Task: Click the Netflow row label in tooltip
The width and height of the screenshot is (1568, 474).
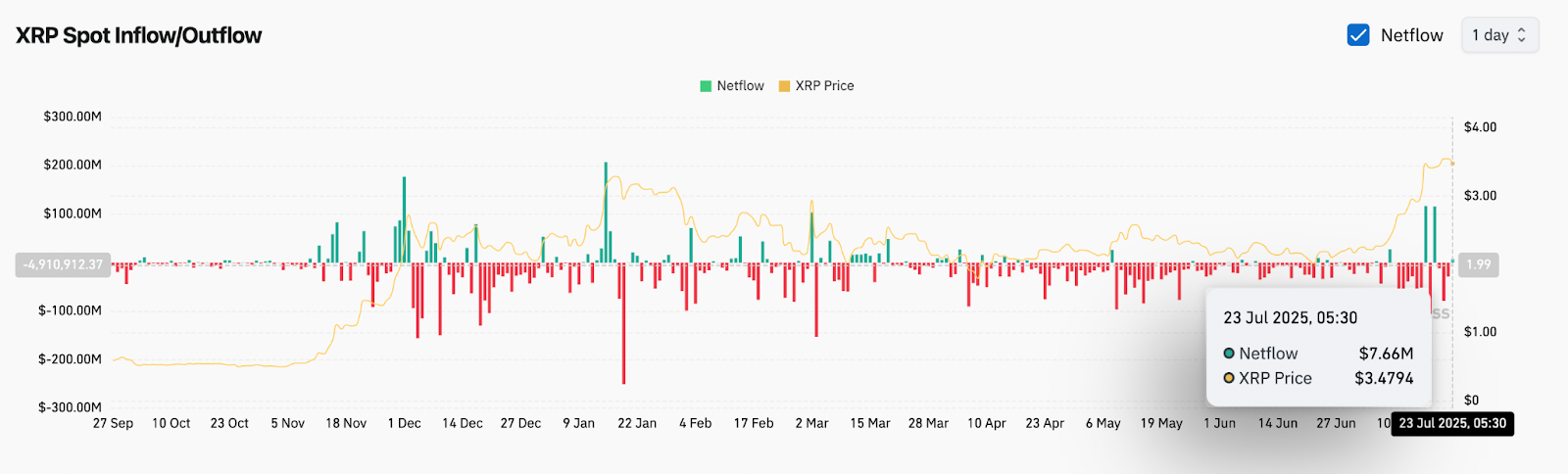Action: (1268, 354)
